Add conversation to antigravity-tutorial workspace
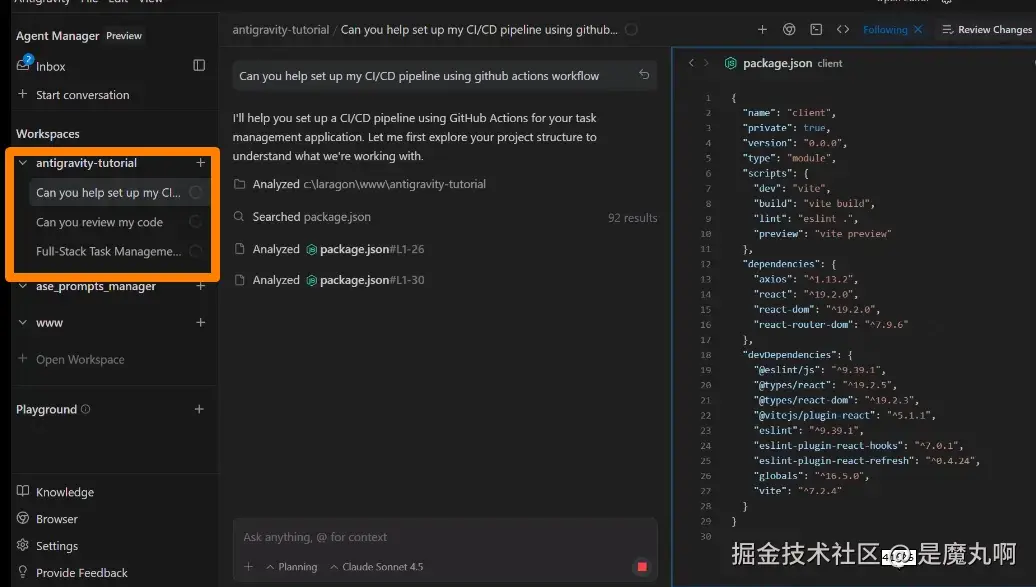The image size is (1036, 587). (200, 163)
